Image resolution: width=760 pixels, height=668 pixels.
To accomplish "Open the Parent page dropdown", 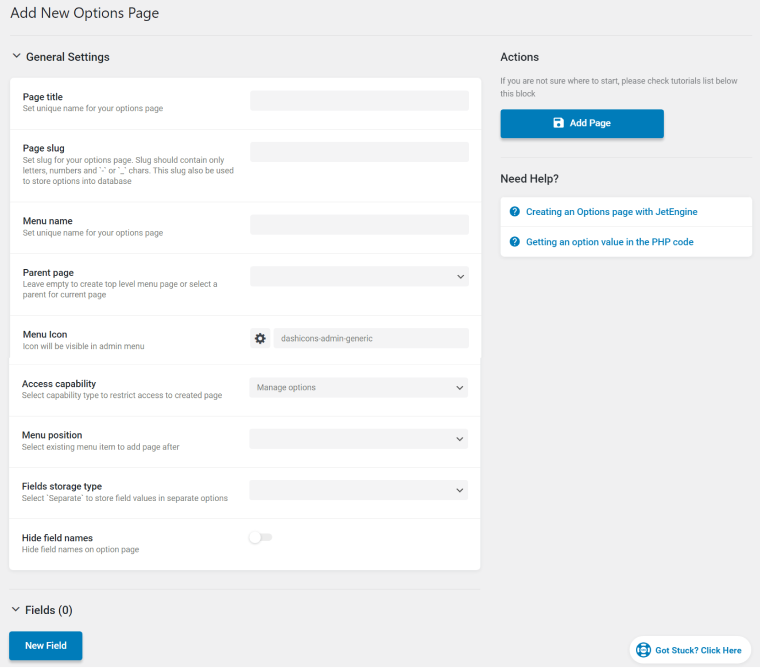I will [359, 276].
